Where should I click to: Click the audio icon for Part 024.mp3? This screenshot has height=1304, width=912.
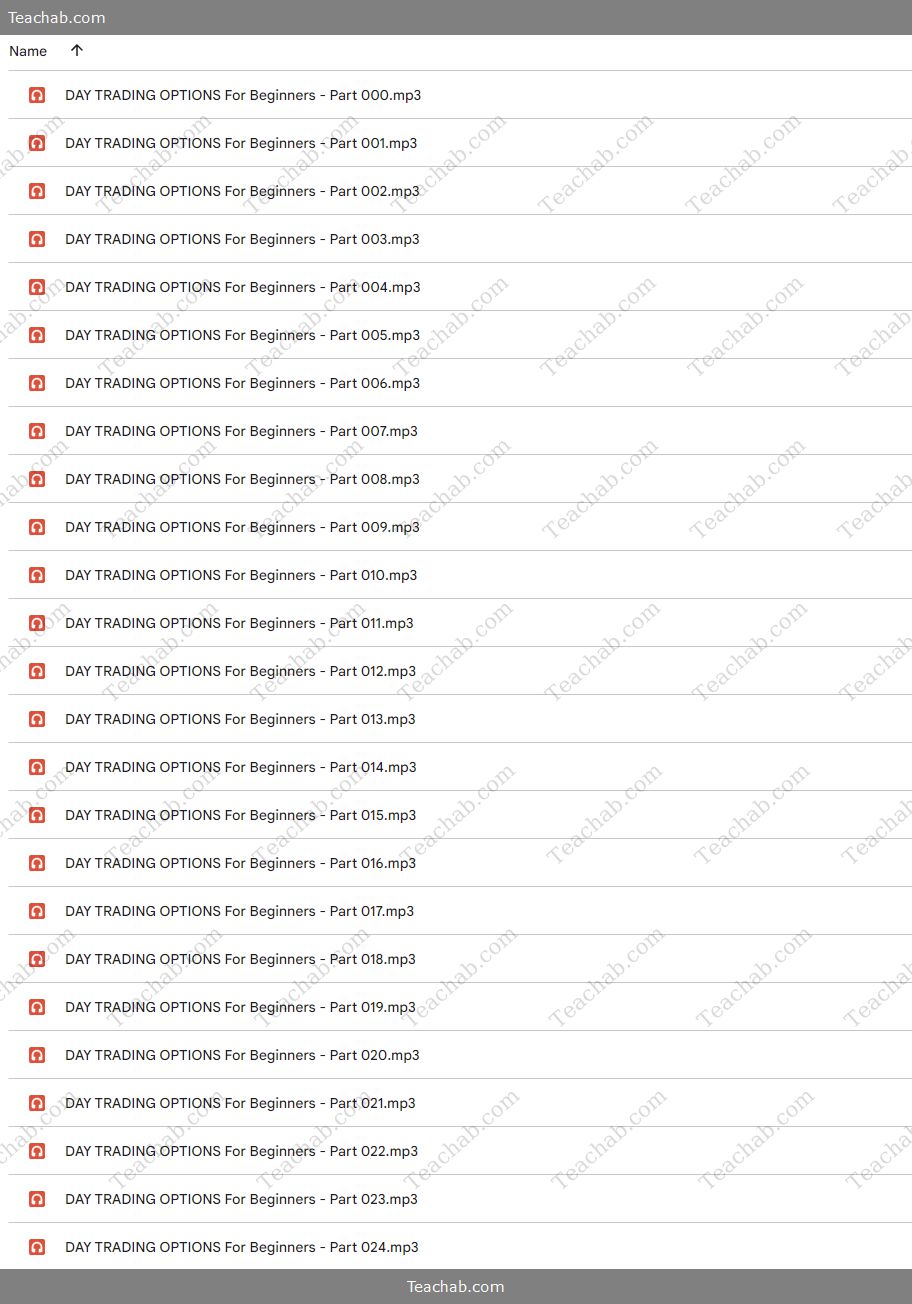pos(37,1247)
